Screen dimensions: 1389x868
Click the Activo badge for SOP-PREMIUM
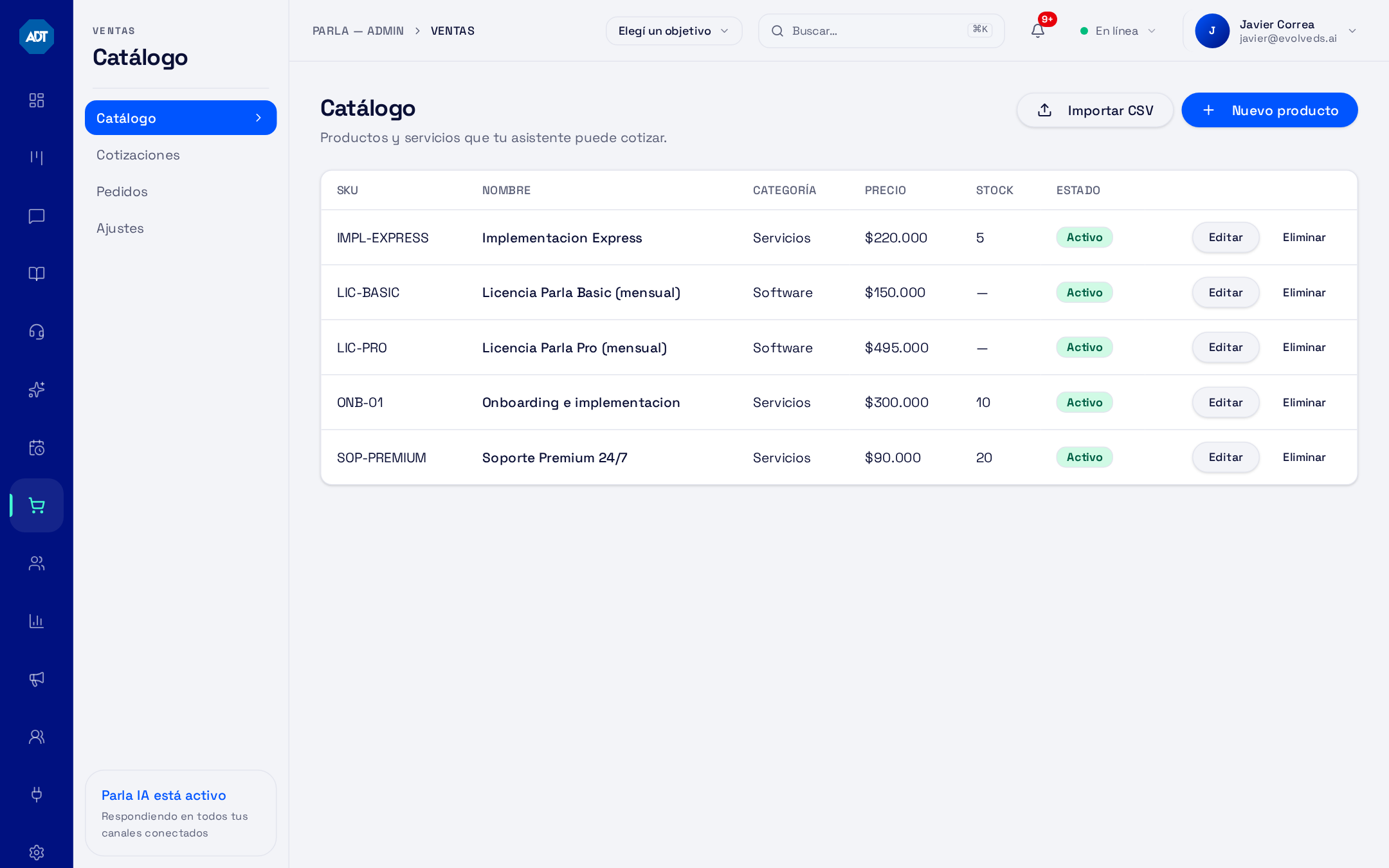click(x=1084, y=457)
